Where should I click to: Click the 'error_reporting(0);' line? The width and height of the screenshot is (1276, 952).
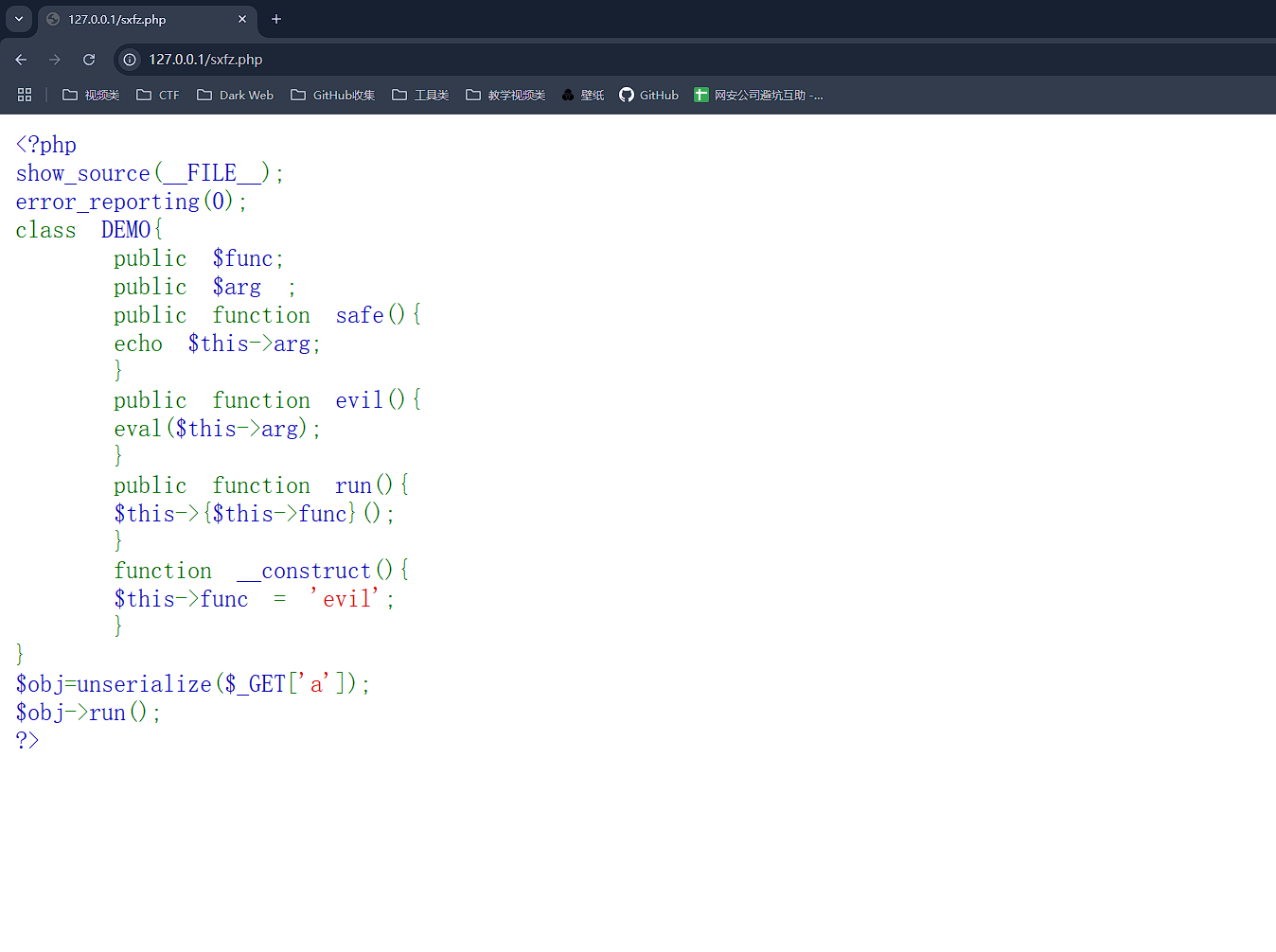132,202
